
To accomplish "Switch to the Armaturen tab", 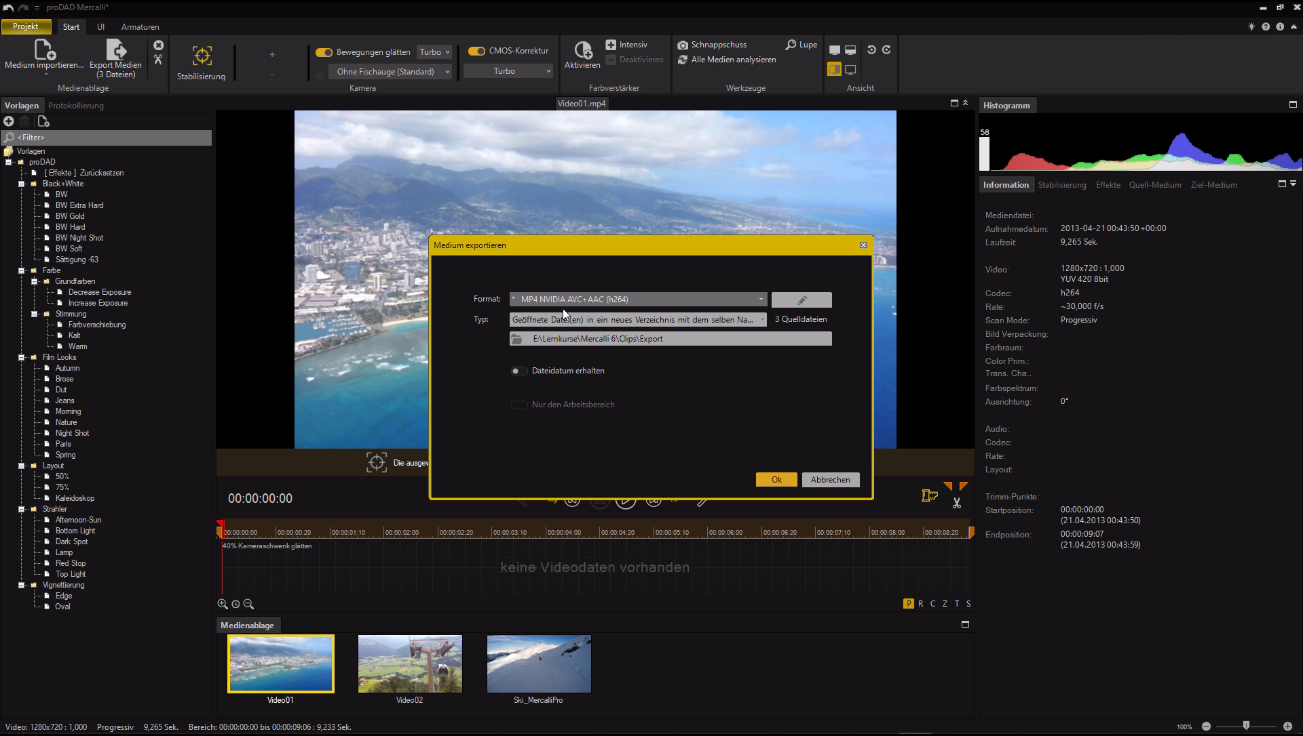I will (x=140, y=27).
